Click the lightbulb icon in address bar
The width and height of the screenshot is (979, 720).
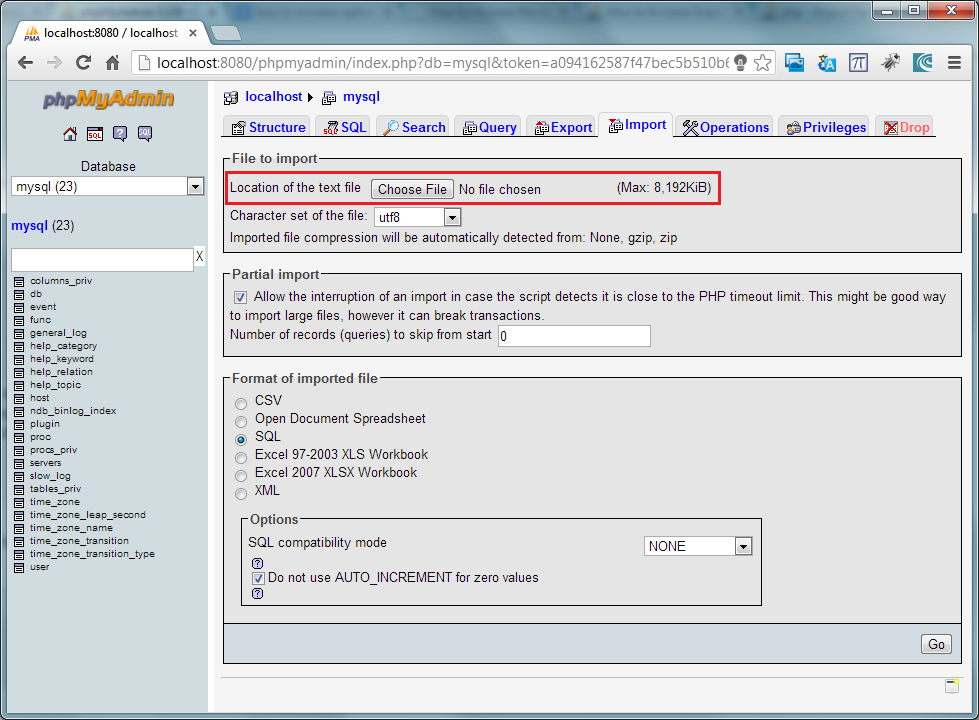click(740, 62)
